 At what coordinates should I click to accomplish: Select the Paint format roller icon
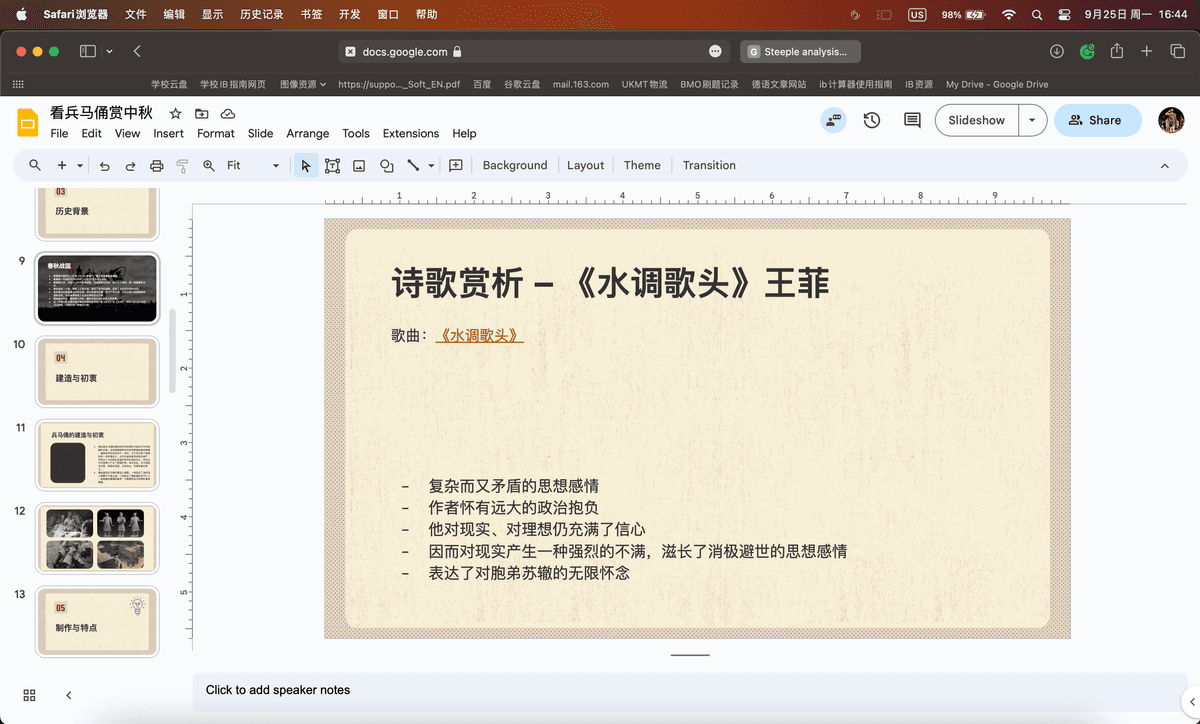pyautogui.click(x=182, y=166)
